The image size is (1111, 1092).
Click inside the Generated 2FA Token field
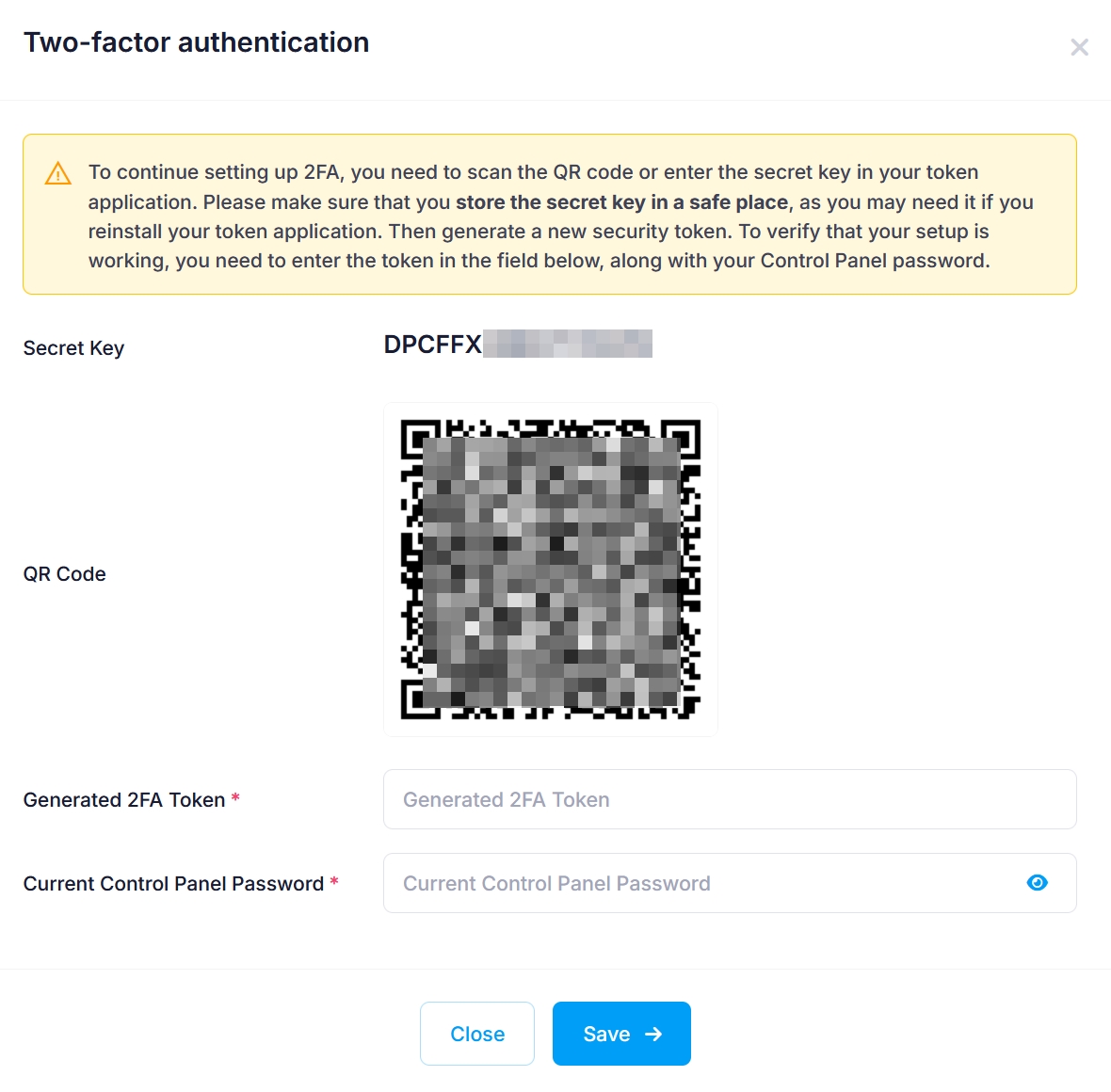tap(730, 799)
